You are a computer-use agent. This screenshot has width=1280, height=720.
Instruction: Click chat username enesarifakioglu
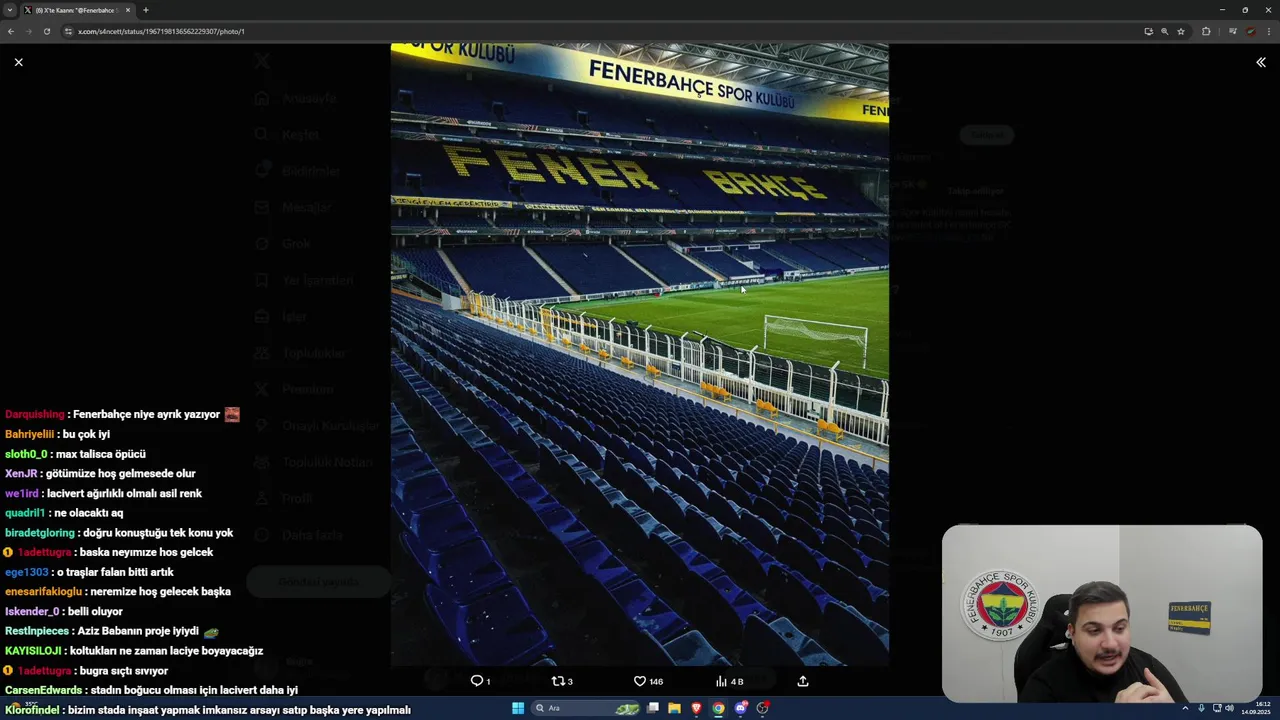coord(44,591)
